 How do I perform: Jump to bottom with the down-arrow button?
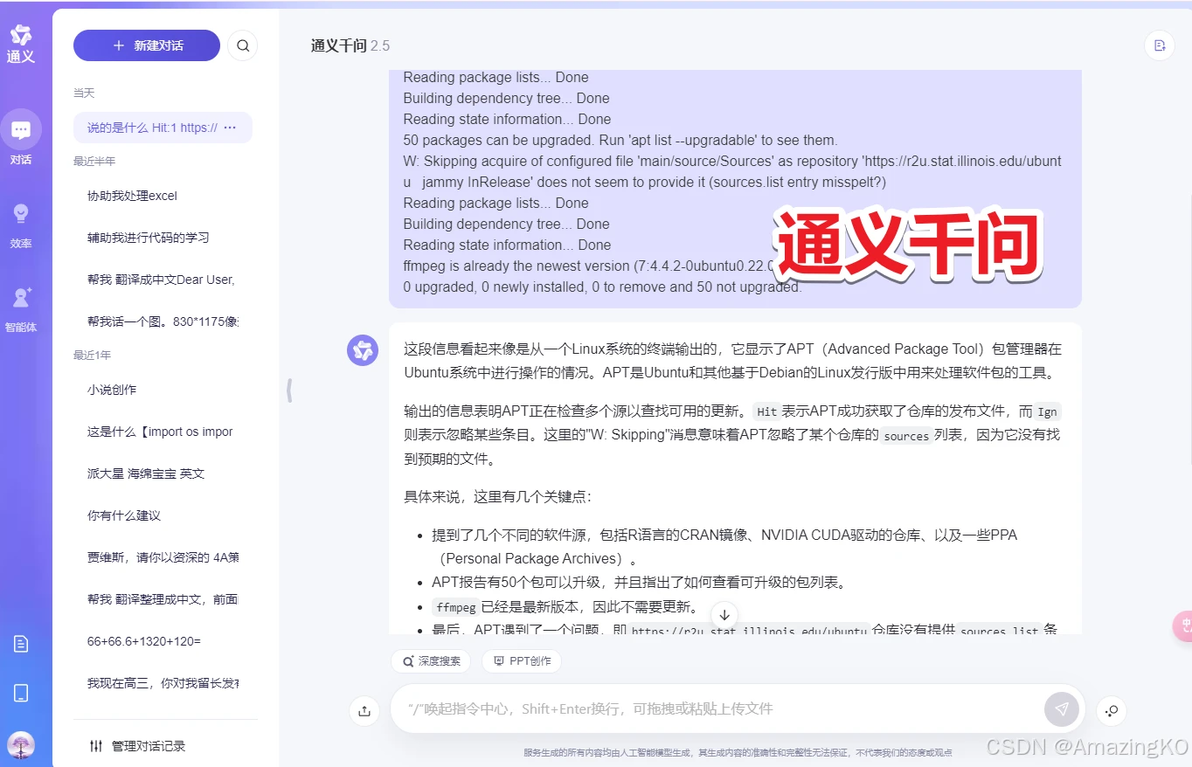pos(724,615)
